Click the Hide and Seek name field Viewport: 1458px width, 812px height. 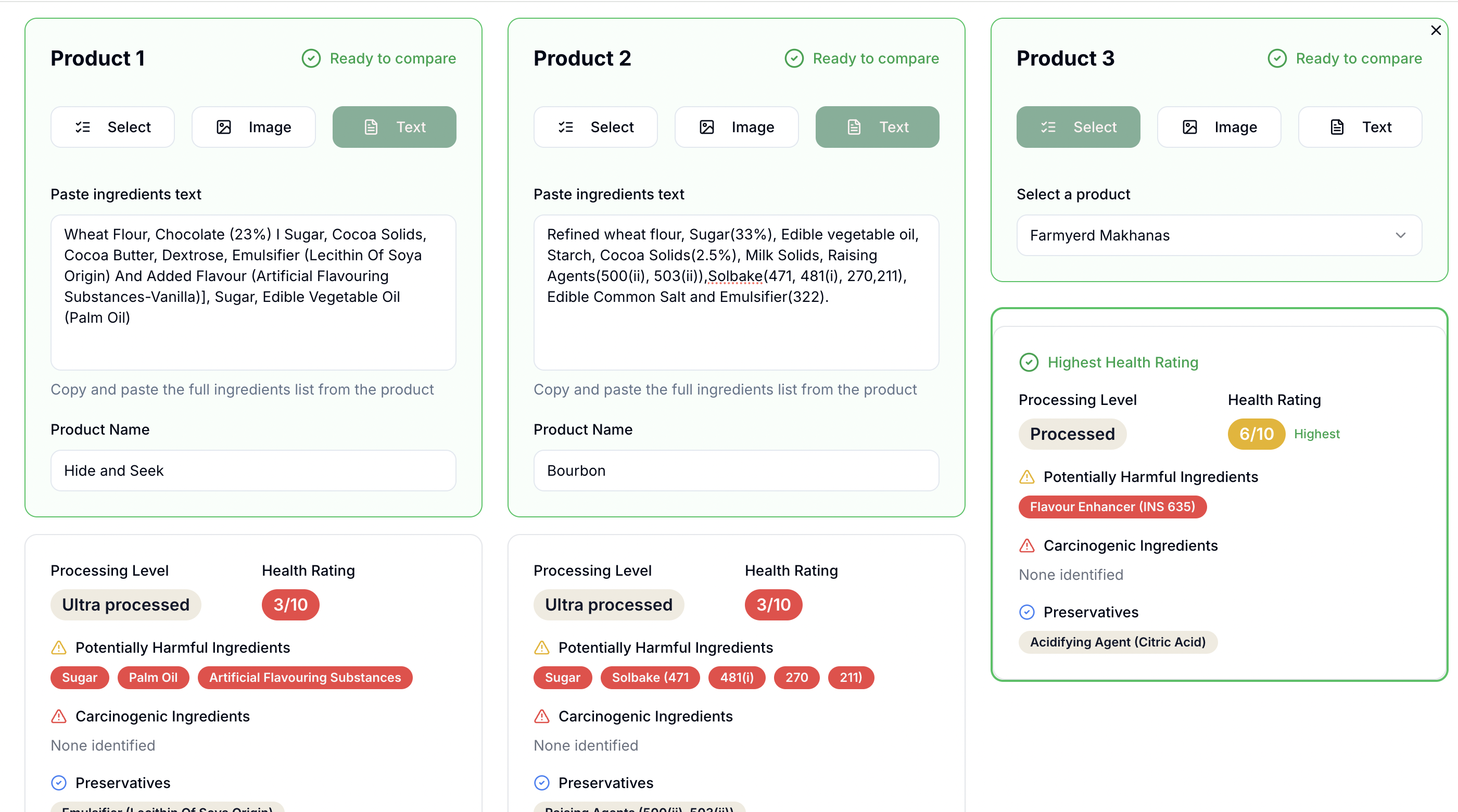pyautogui.click(x=253, y=471)
